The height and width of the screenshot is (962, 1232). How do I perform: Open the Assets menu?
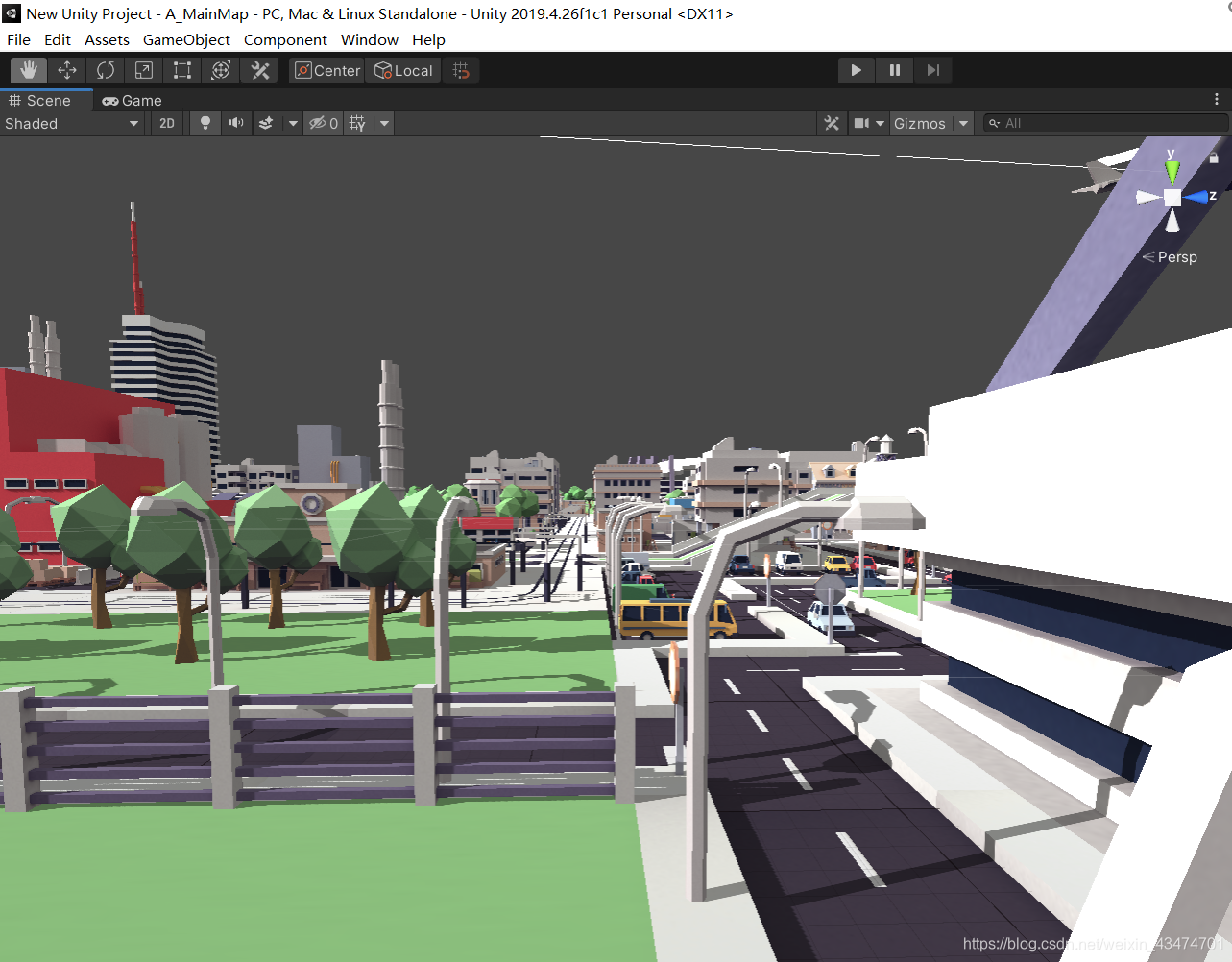coord(107,40)
